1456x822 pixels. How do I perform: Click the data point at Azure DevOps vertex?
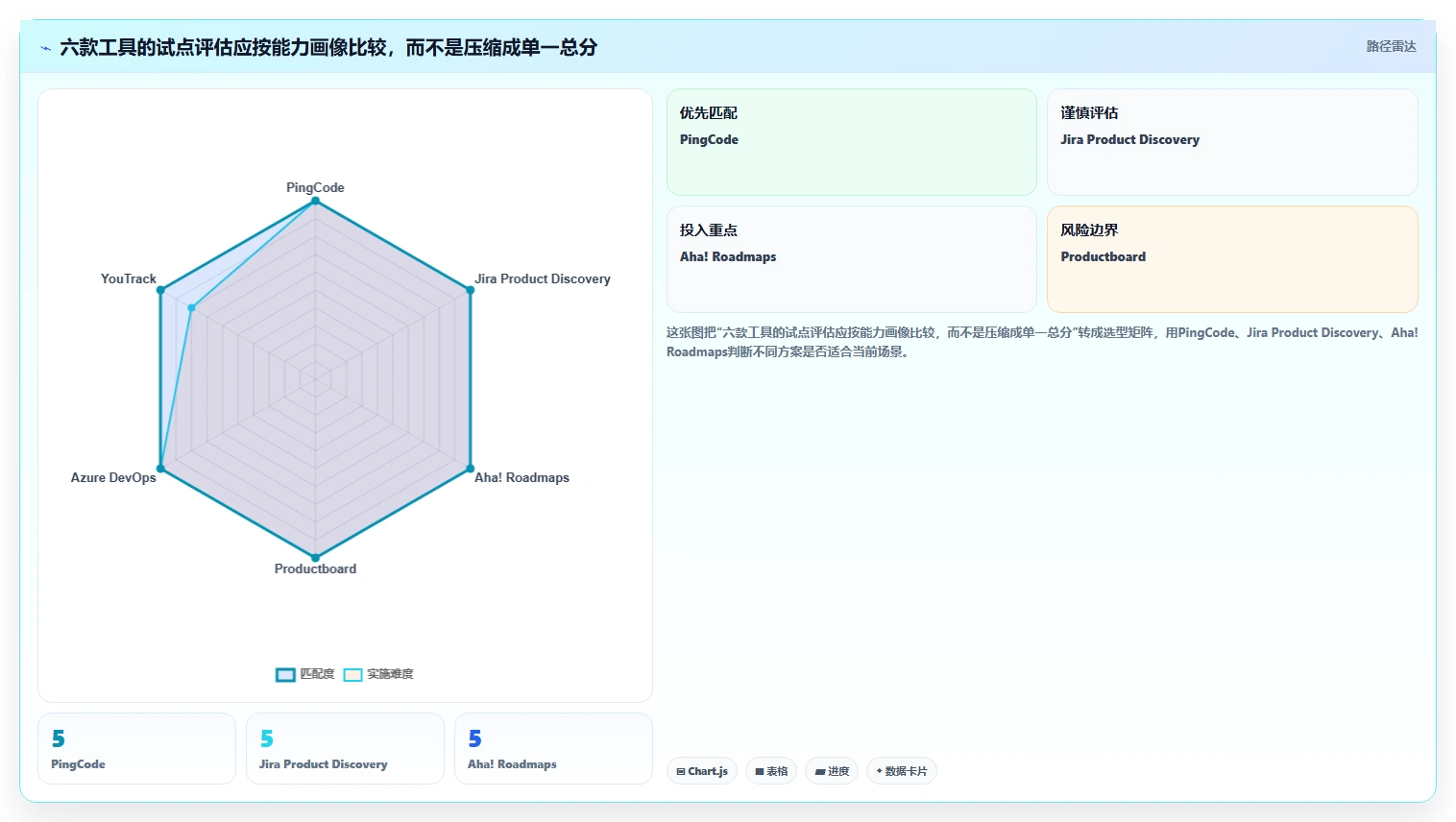[x=160, y=469]
